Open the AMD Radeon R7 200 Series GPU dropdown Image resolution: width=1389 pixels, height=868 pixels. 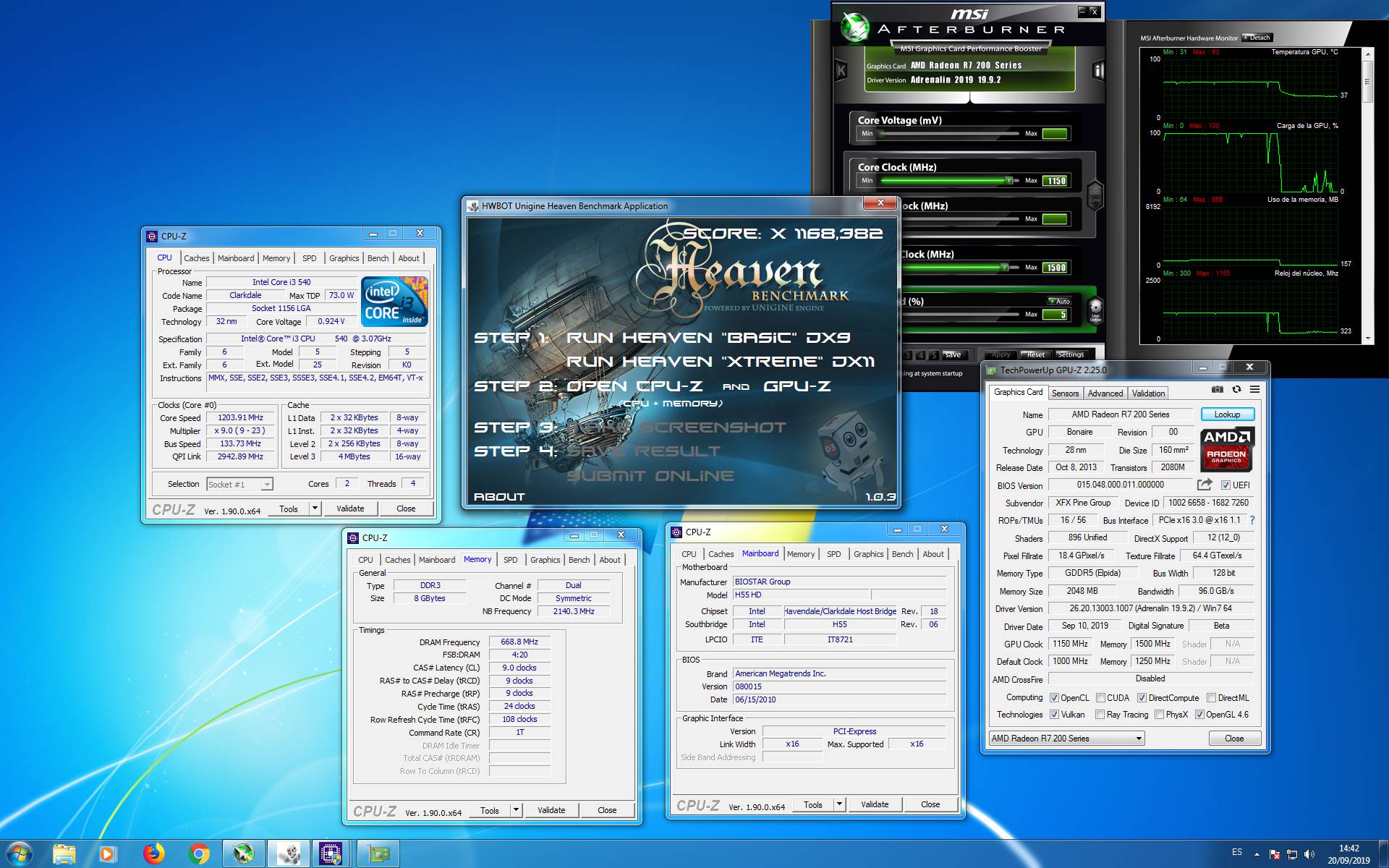coord(1067,739)
